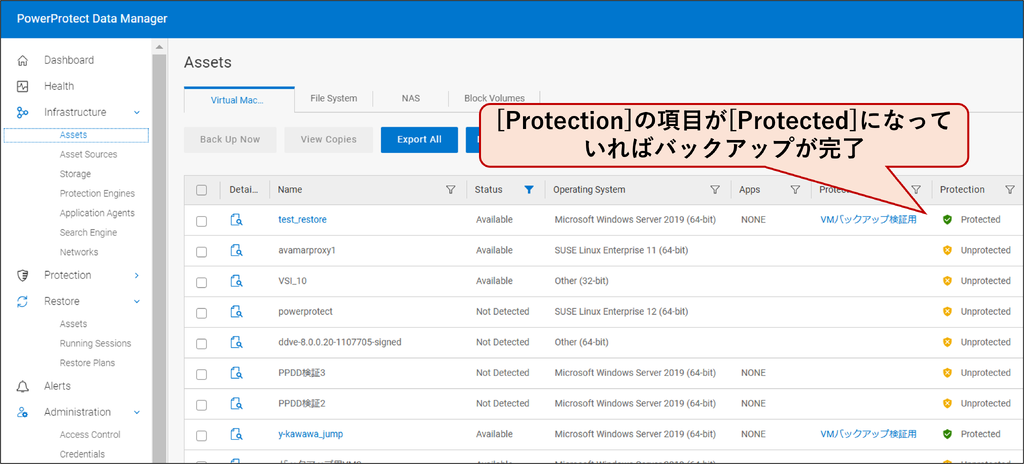Open details icon for ddve-8.0.0.20-1107705-signed
The width and height of the screenshot is (1024, 464).
pyautogui.click(x=236, y=342)
